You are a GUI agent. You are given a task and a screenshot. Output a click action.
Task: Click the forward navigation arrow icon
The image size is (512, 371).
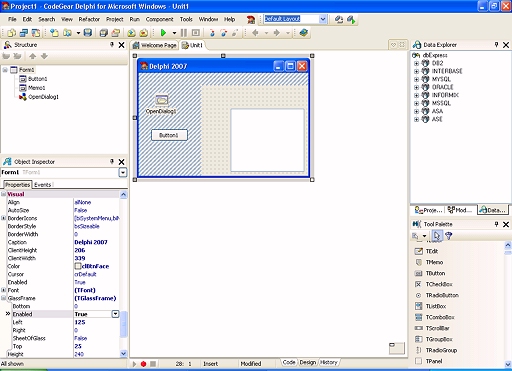point(277,33)
